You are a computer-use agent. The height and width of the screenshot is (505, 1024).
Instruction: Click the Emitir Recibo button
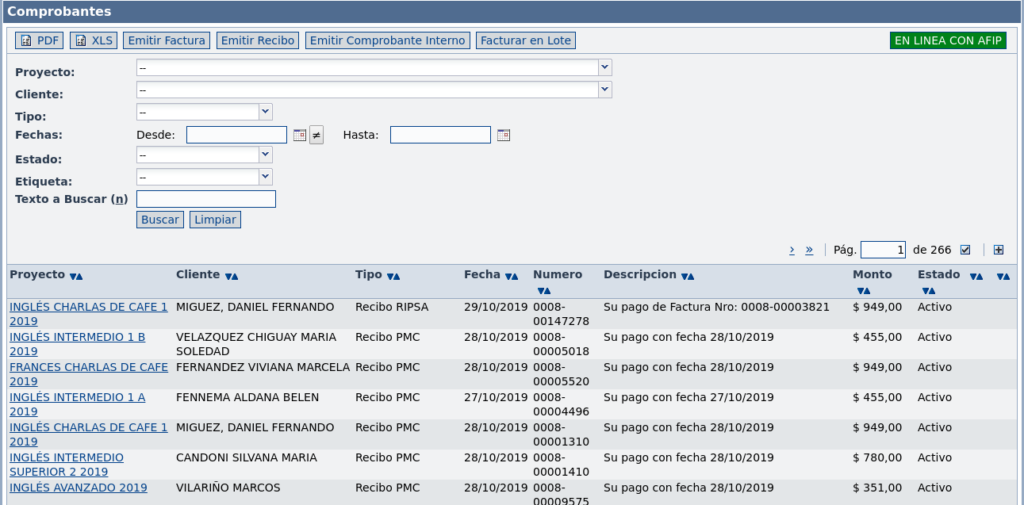(257, 41)
